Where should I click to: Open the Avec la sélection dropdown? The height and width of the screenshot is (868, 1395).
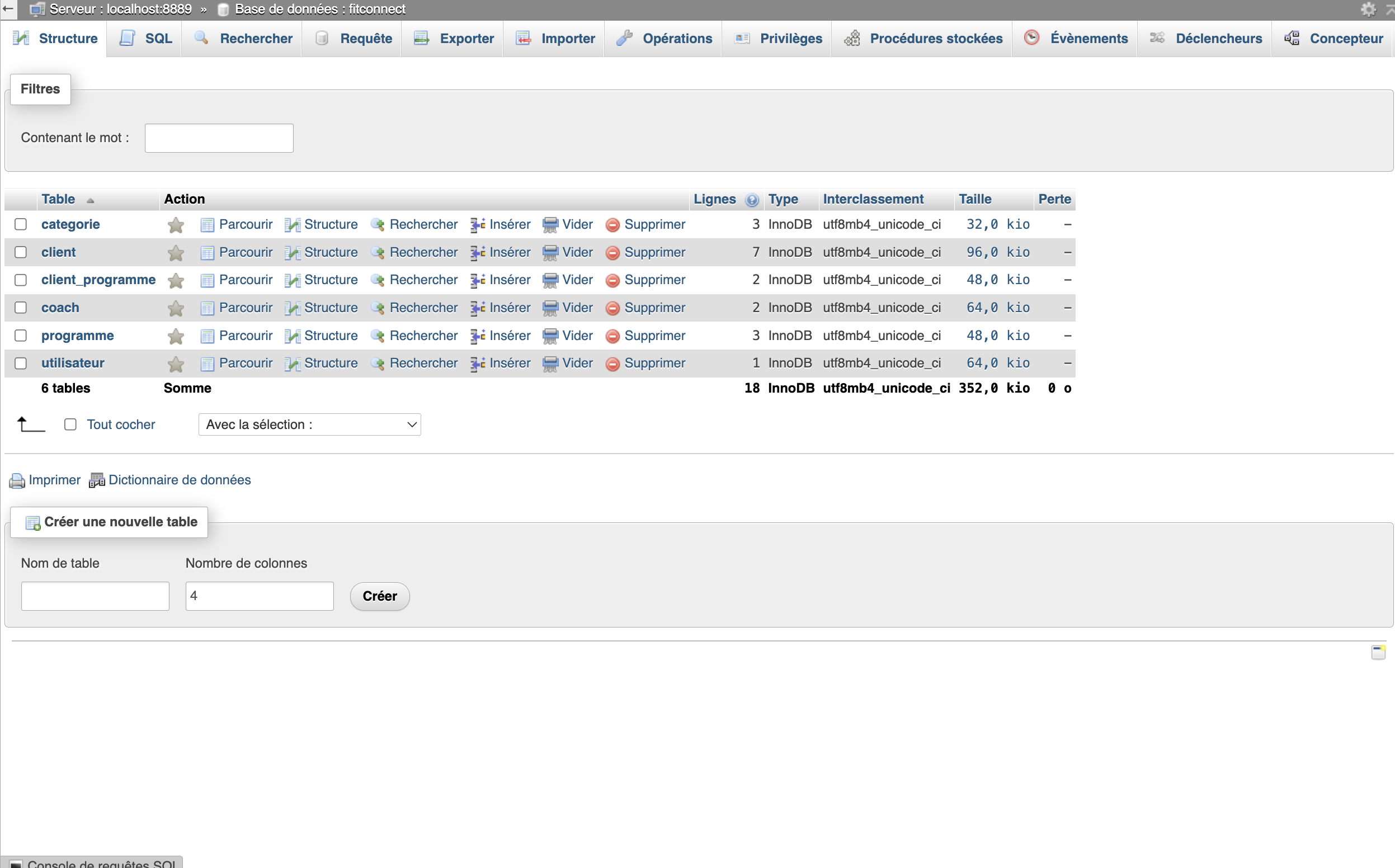point(309,425)
